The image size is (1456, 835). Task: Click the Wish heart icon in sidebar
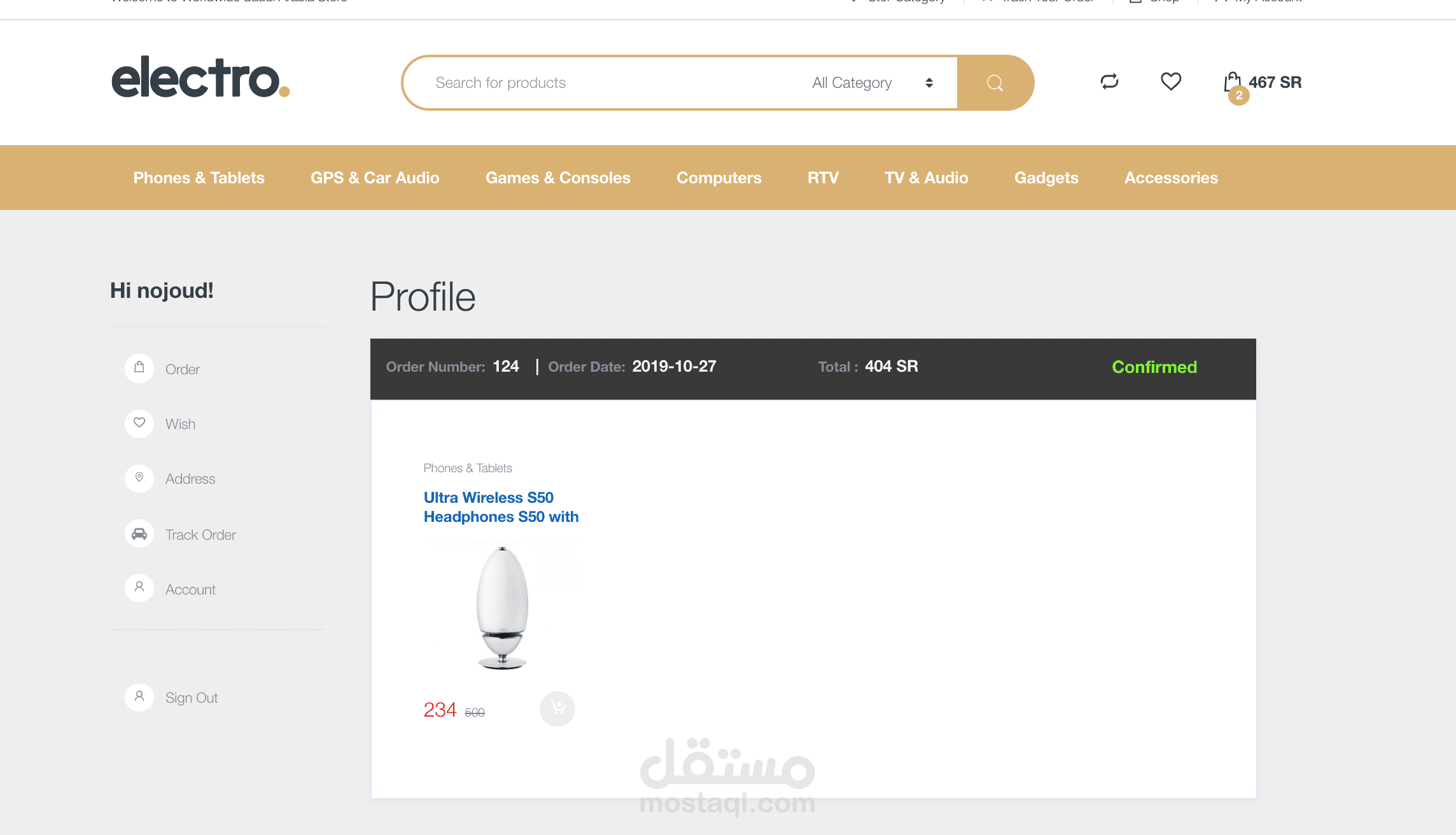139,423
